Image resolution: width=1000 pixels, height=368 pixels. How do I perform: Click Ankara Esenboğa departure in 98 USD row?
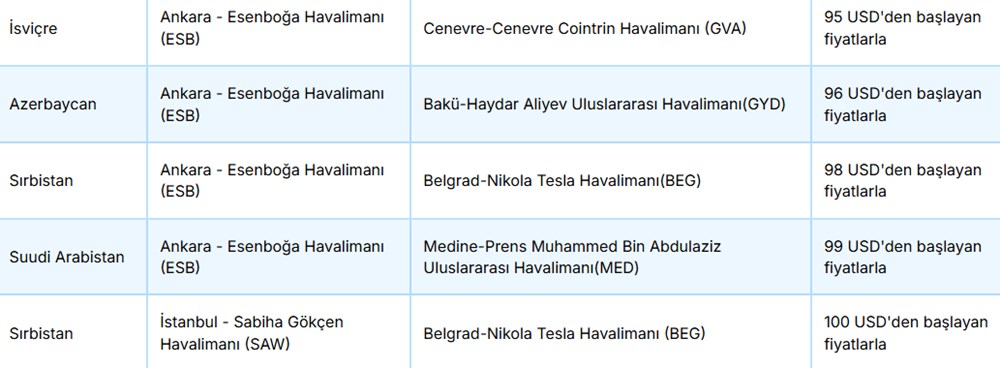pos(272,180)
